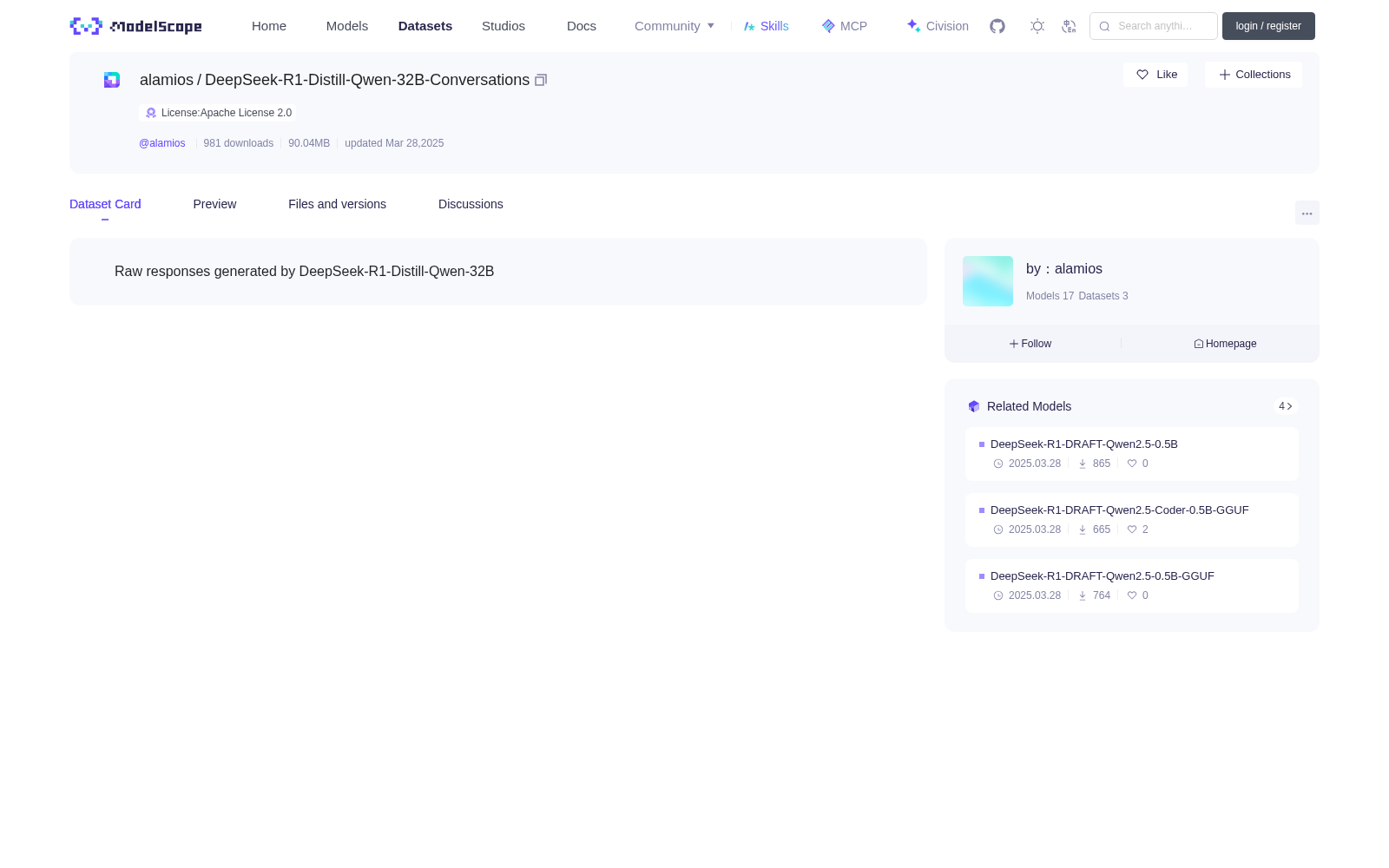Click the 'by：alamios' author name
Screen dimensions: 1389x868
1064,269
